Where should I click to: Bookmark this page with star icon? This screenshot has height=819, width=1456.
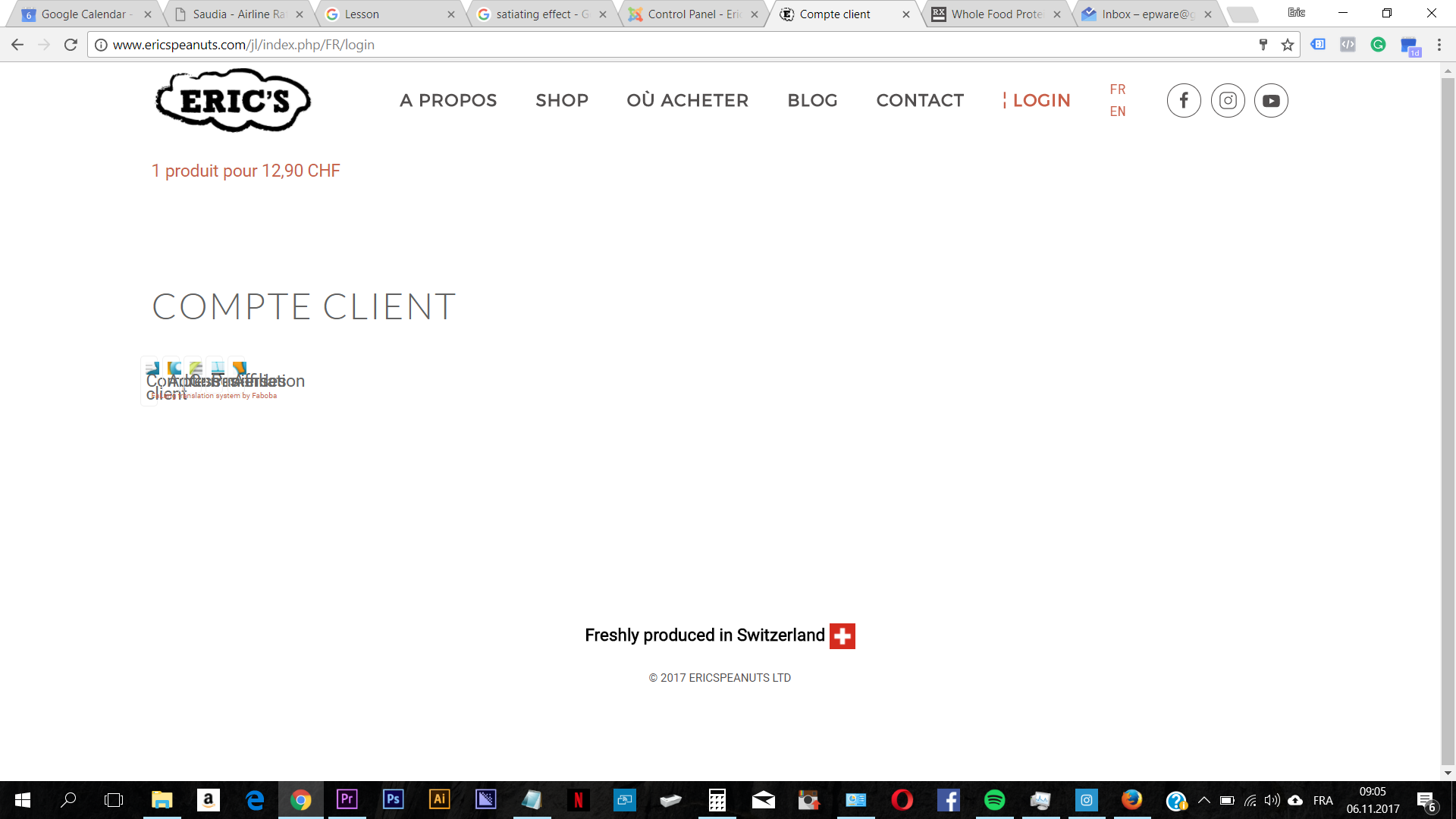1288,45
